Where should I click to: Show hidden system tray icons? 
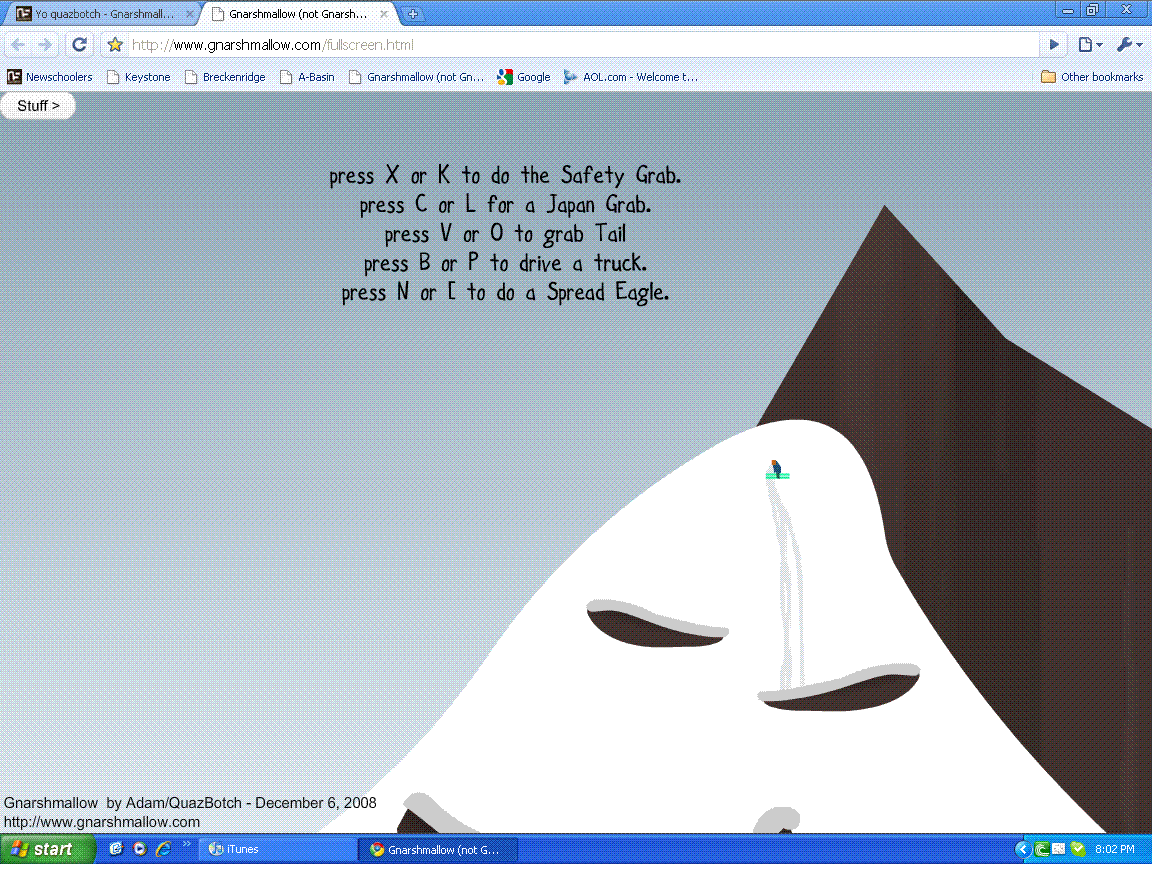click(1021, 849)
